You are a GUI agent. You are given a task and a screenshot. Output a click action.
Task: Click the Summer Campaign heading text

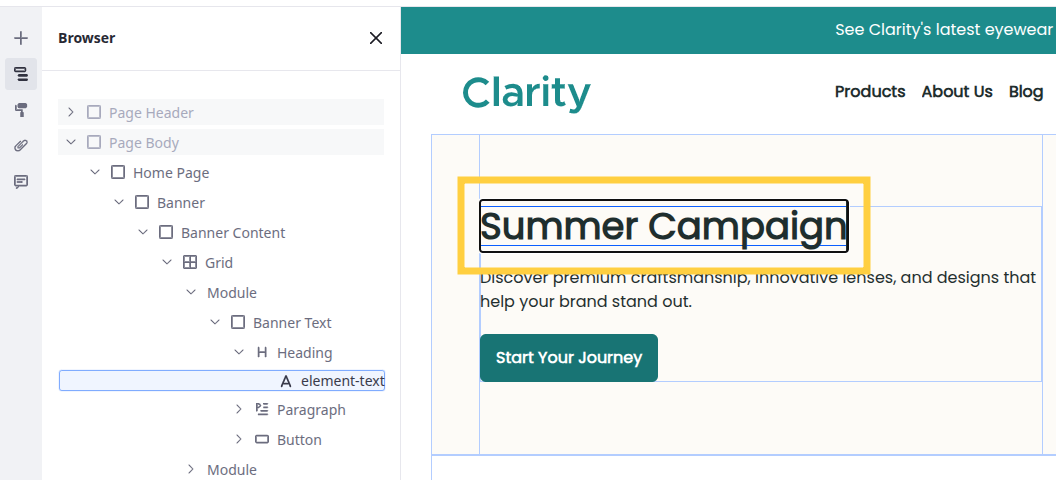click(x=663, y=227)
